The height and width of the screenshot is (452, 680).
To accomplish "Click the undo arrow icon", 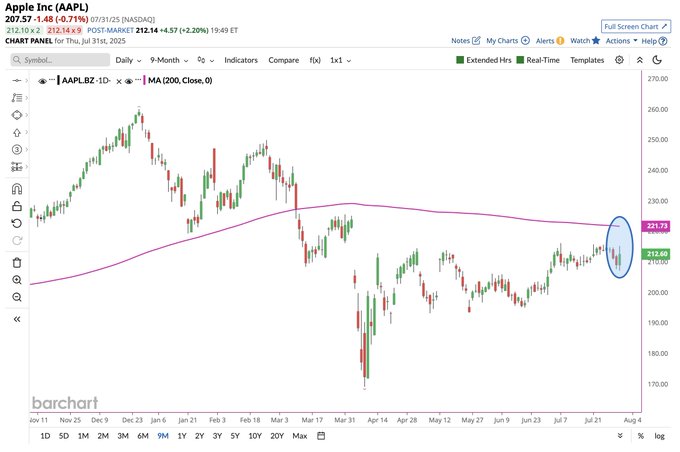I will pyautogui.click(x=16, y=224).
